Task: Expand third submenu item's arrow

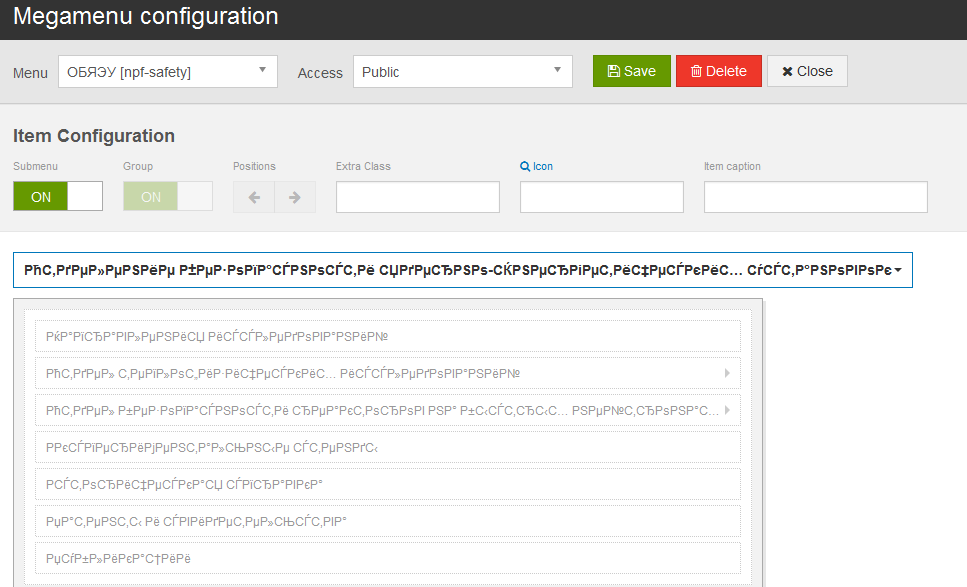Action: coord(727,410)
